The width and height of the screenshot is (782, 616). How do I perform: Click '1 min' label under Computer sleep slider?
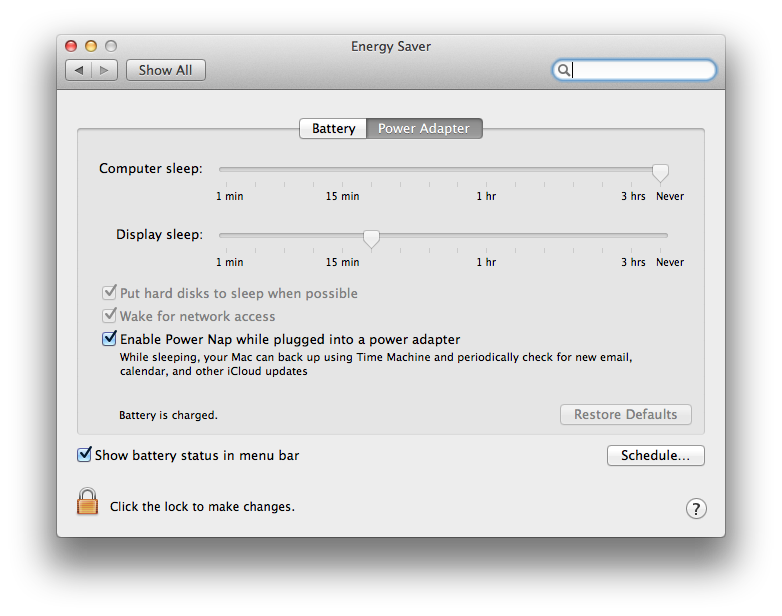(x=229, y=196)
